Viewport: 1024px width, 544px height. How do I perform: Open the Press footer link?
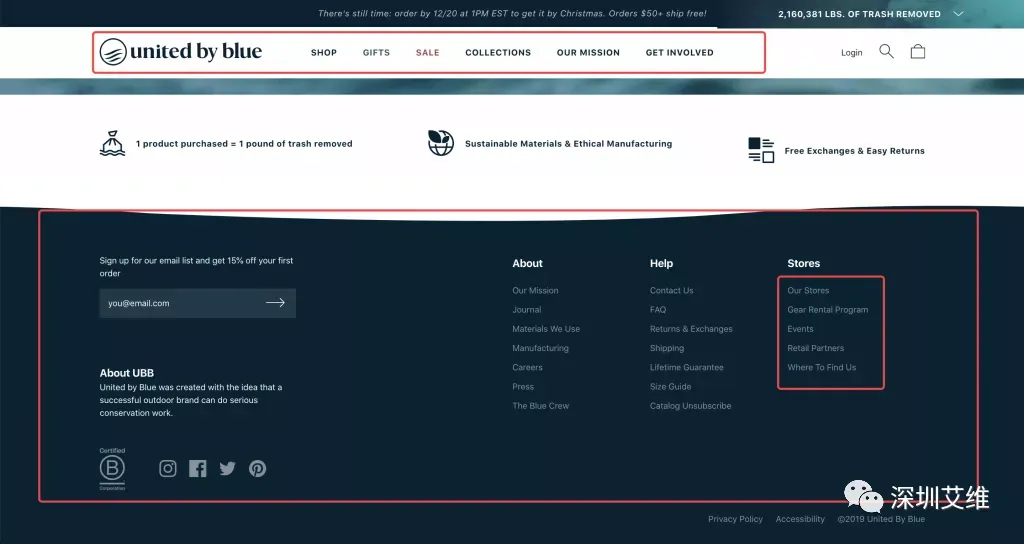coord(523,387)
